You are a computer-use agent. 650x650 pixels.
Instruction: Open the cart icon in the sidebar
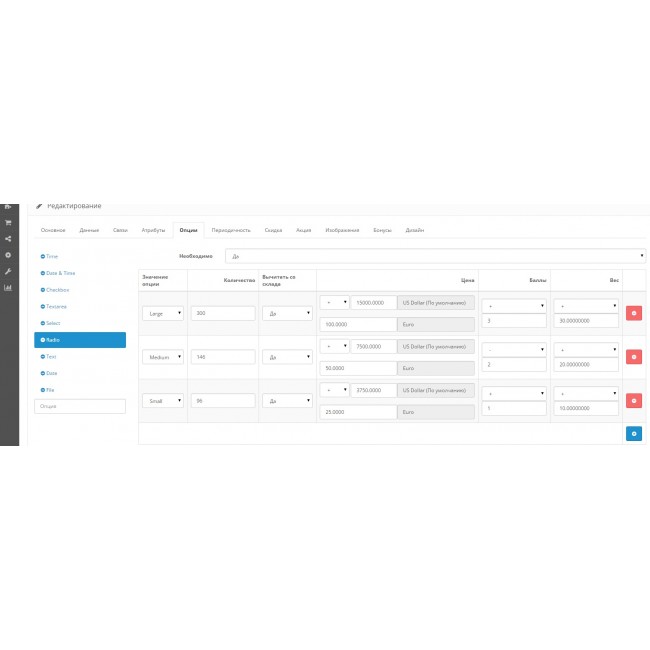coord(8,222)
